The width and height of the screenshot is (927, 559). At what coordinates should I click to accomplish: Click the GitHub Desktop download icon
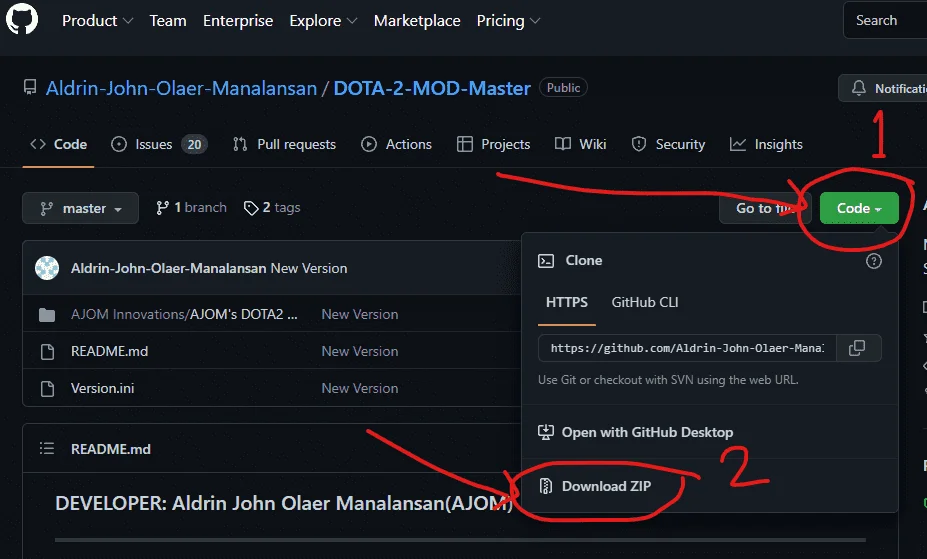545,432
